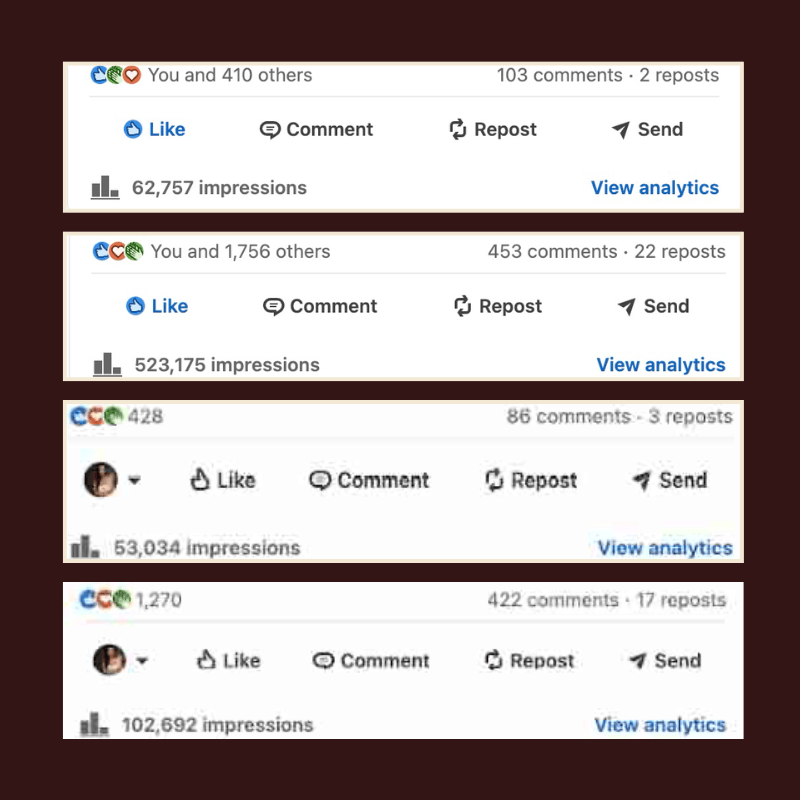Viewport: 800px width, 800px height.
Task: Toggle Like on the 1,756 others post
Action: click(157, 307)
